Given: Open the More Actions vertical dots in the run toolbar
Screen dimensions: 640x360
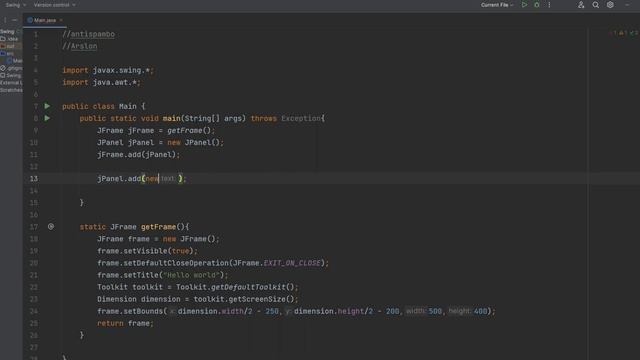Looking at the screenshot, I should pyautogui.click(x=549, y=5).
